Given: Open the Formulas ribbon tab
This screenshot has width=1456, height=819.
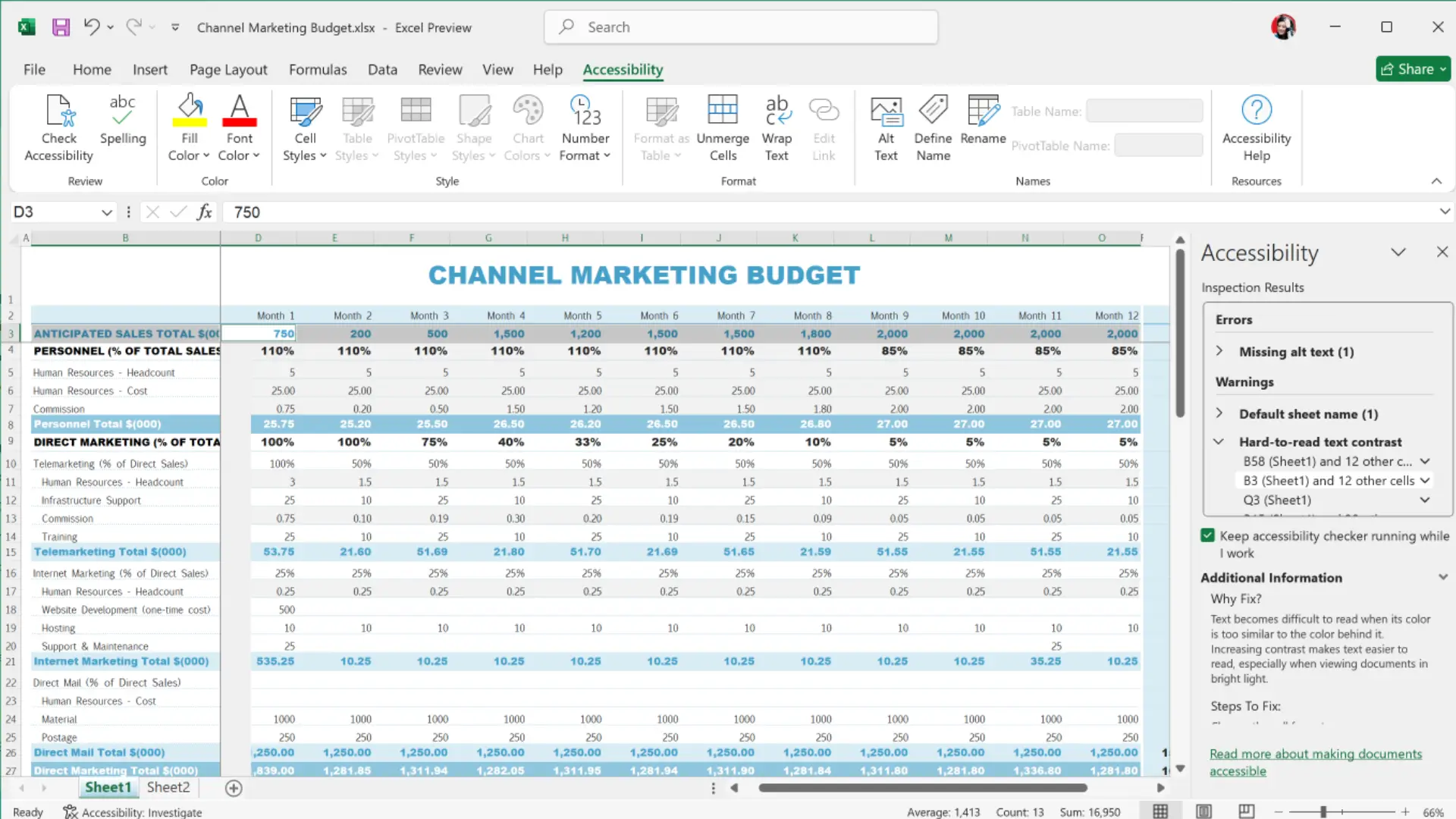Looking at the screenshot, I should [x=318, y=70].
